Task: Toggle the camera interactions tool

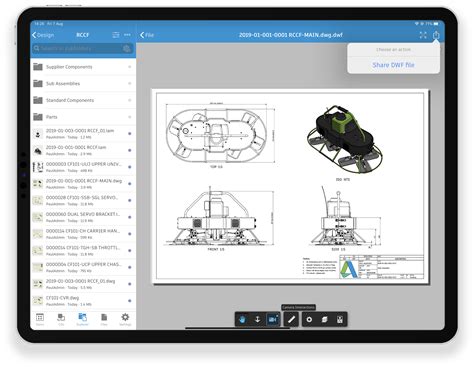Action: pos(273,319)
